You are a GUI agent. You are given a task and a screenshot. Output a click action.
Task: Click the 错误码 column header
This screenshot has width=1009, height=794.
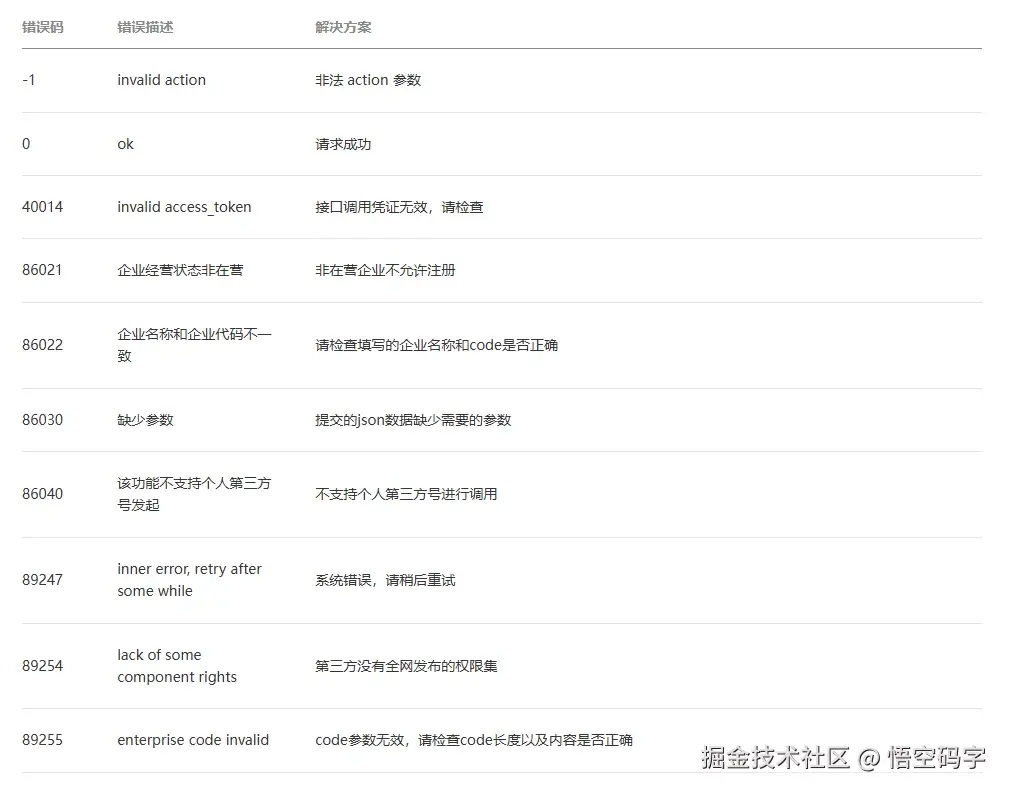(x=42, y=27)
